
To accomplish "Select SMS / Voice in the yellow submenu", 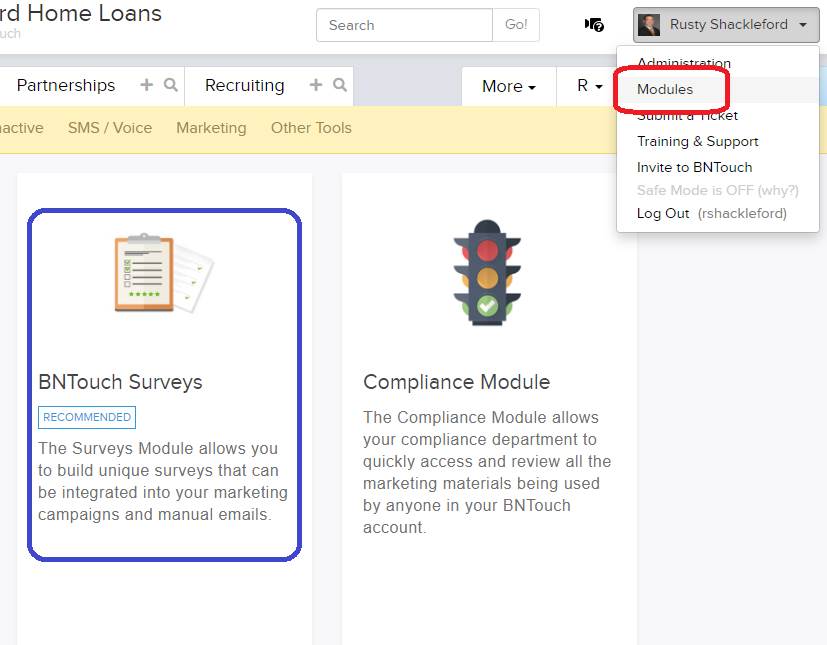I will (x=110, y=128).
